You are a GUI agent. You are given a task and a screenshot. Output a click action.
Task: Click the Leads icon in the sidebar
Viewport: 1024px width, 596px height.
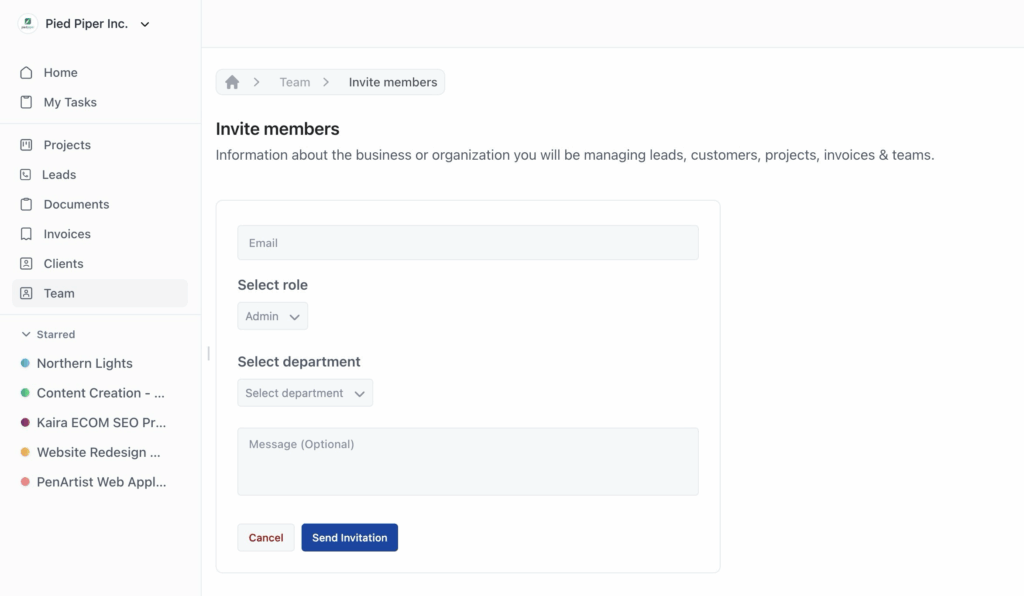[x=26, y=175]
